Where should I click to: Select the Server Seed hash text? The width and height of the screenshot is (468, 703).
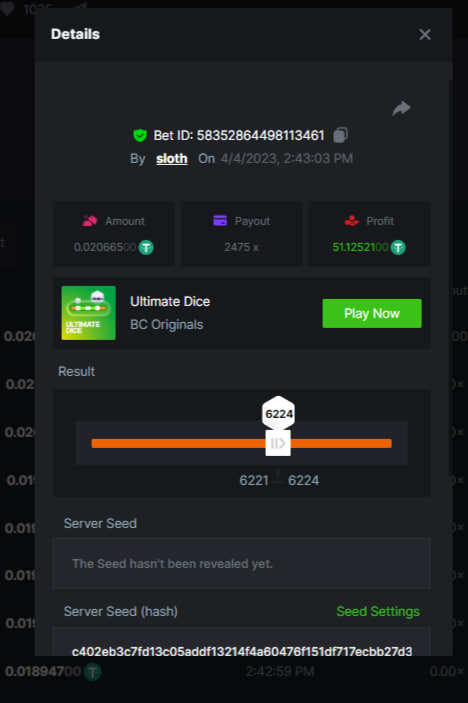(x=242, y=651)
